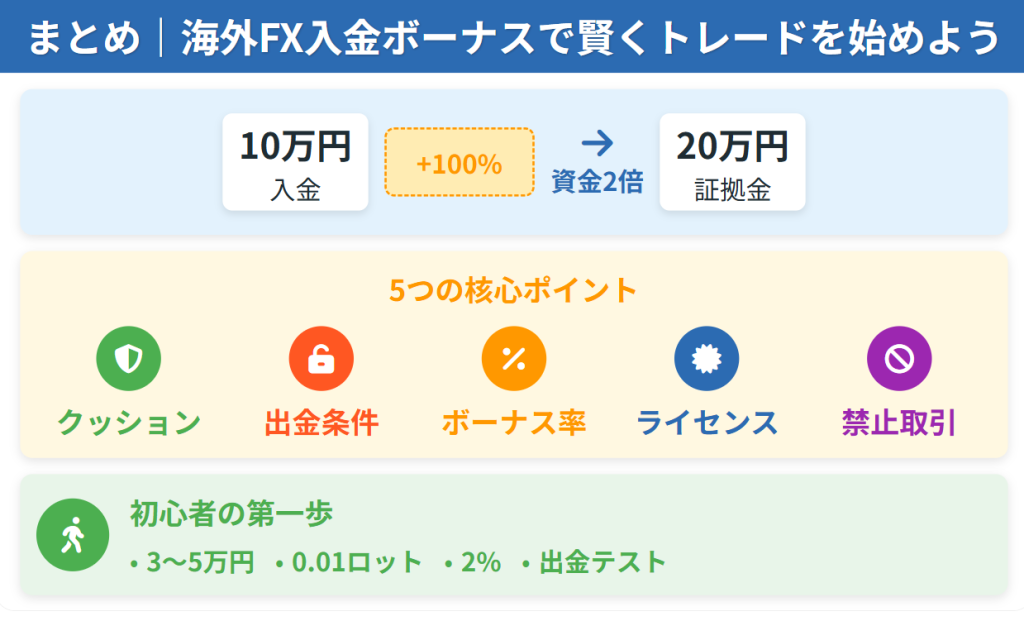1024x621 pixels.
Task: Click the 10万円 入金 card
Action: click(295, 162)
